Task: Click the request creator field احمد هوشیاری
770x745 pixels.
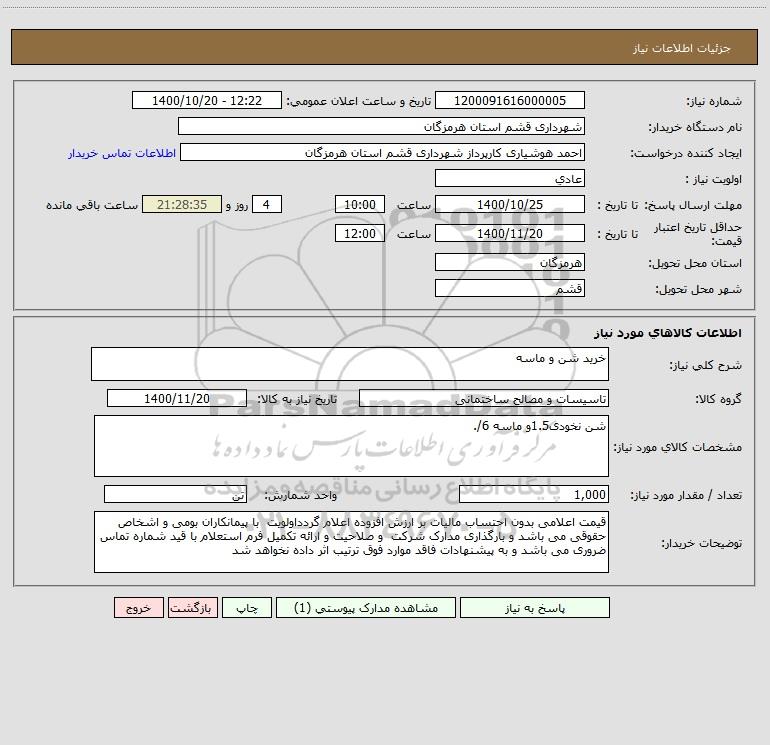Action: point(382,152)
